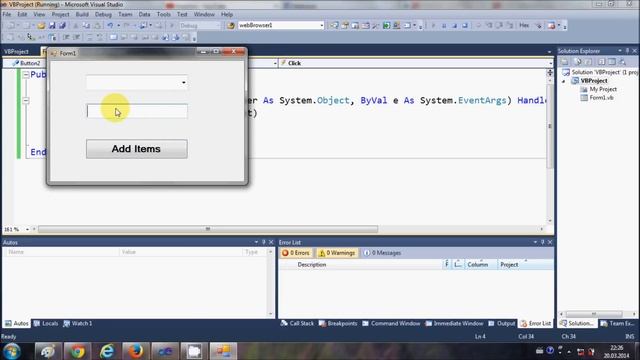
Task: Switch to the Output tab
Action: pos(502,323)
